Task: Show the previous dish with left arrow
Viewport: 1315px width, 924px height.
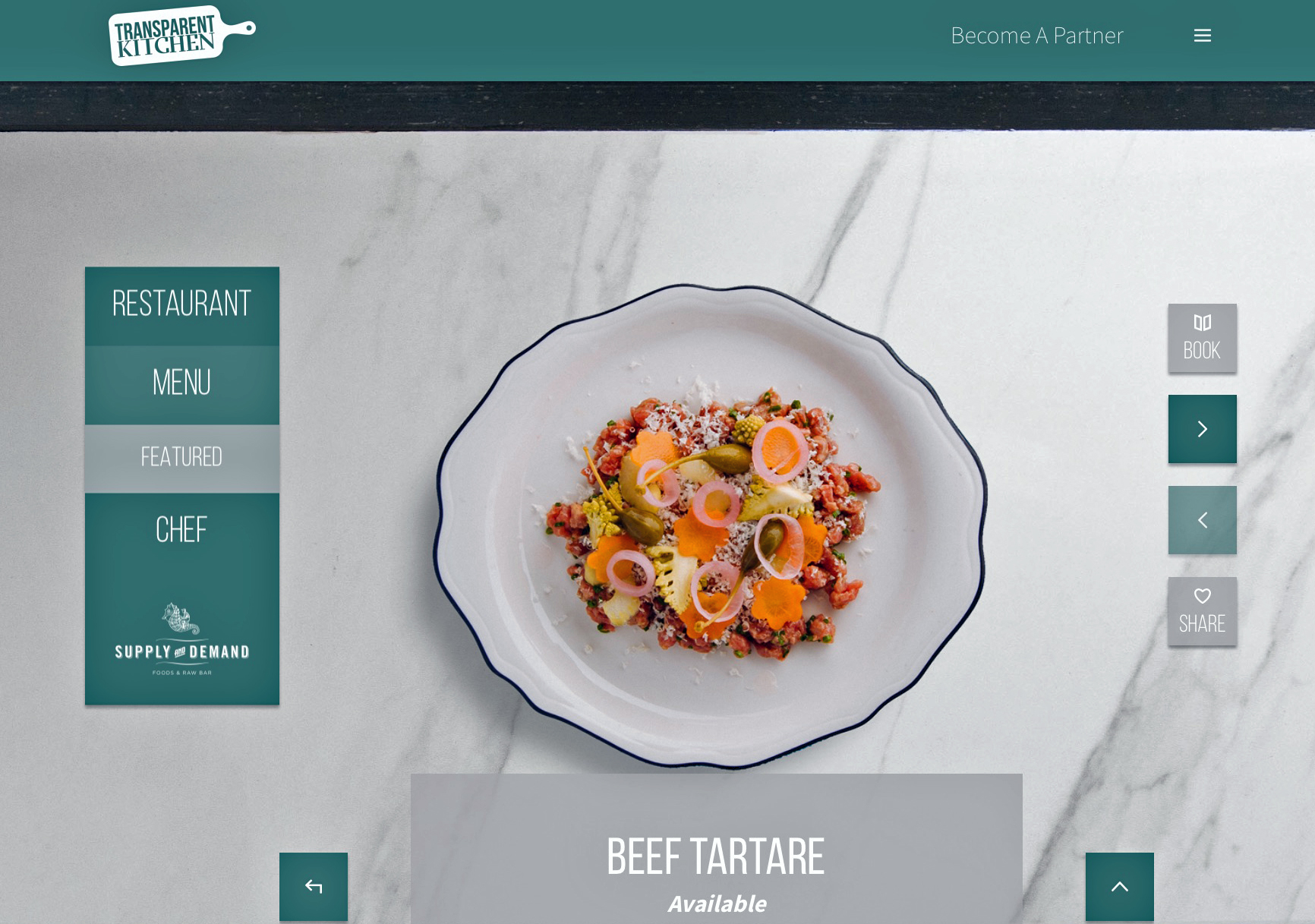Action: 1202,520
